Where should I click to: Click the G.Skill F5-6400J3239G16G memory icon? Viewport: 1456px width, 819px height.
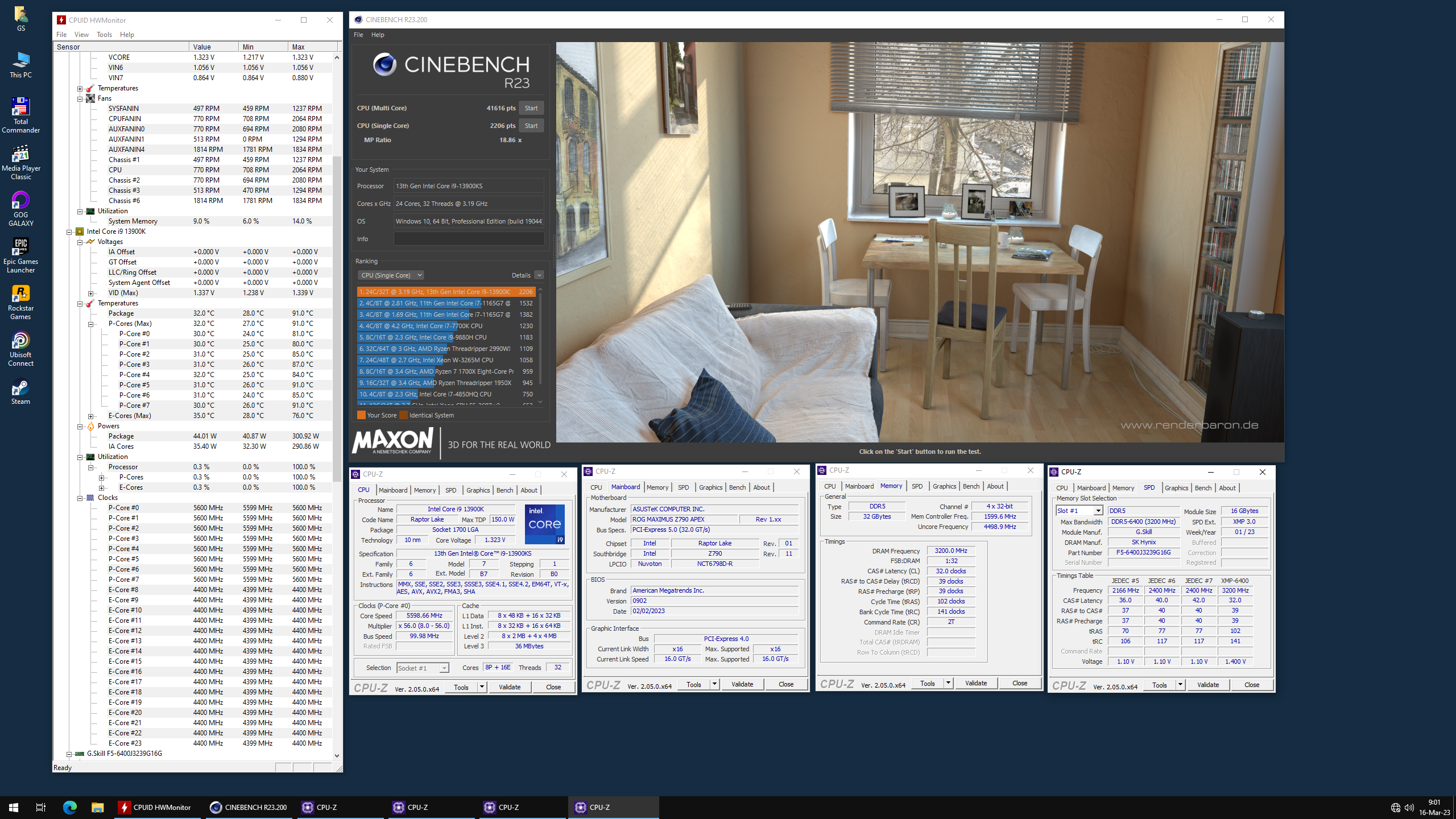pos(80,754)
